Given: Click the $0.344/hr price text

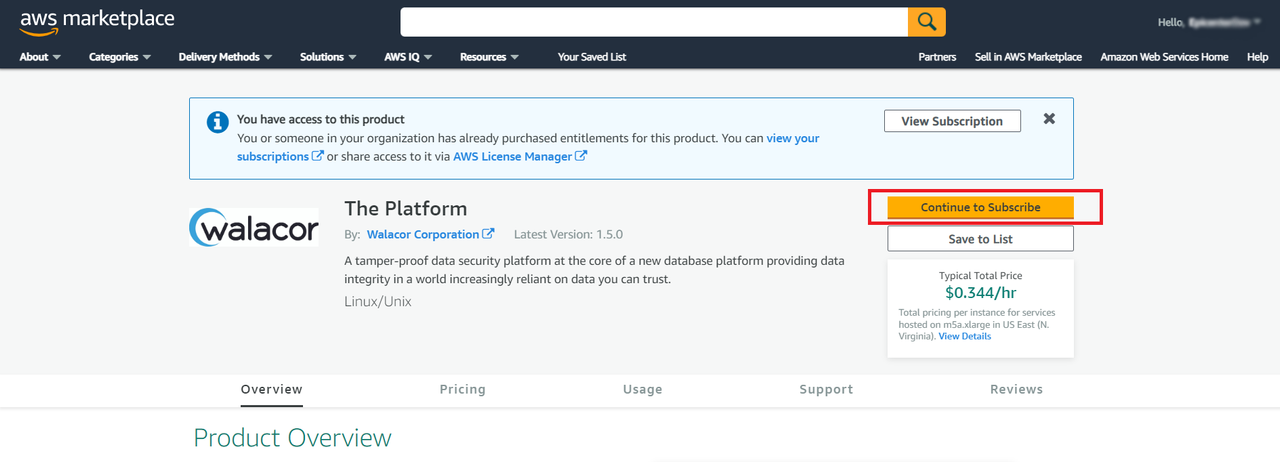Looking at the screenshot, I should click(x=981, y=293).
